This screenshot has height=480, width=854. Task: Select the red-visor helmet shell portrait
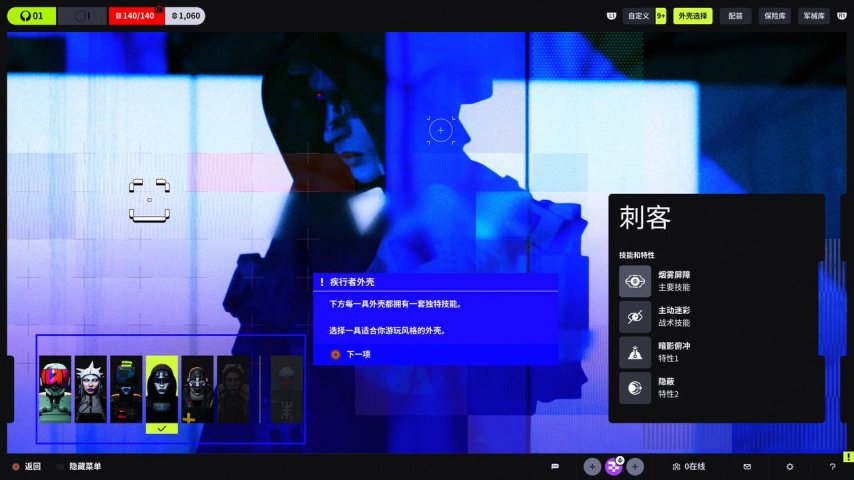pos(55,389)
